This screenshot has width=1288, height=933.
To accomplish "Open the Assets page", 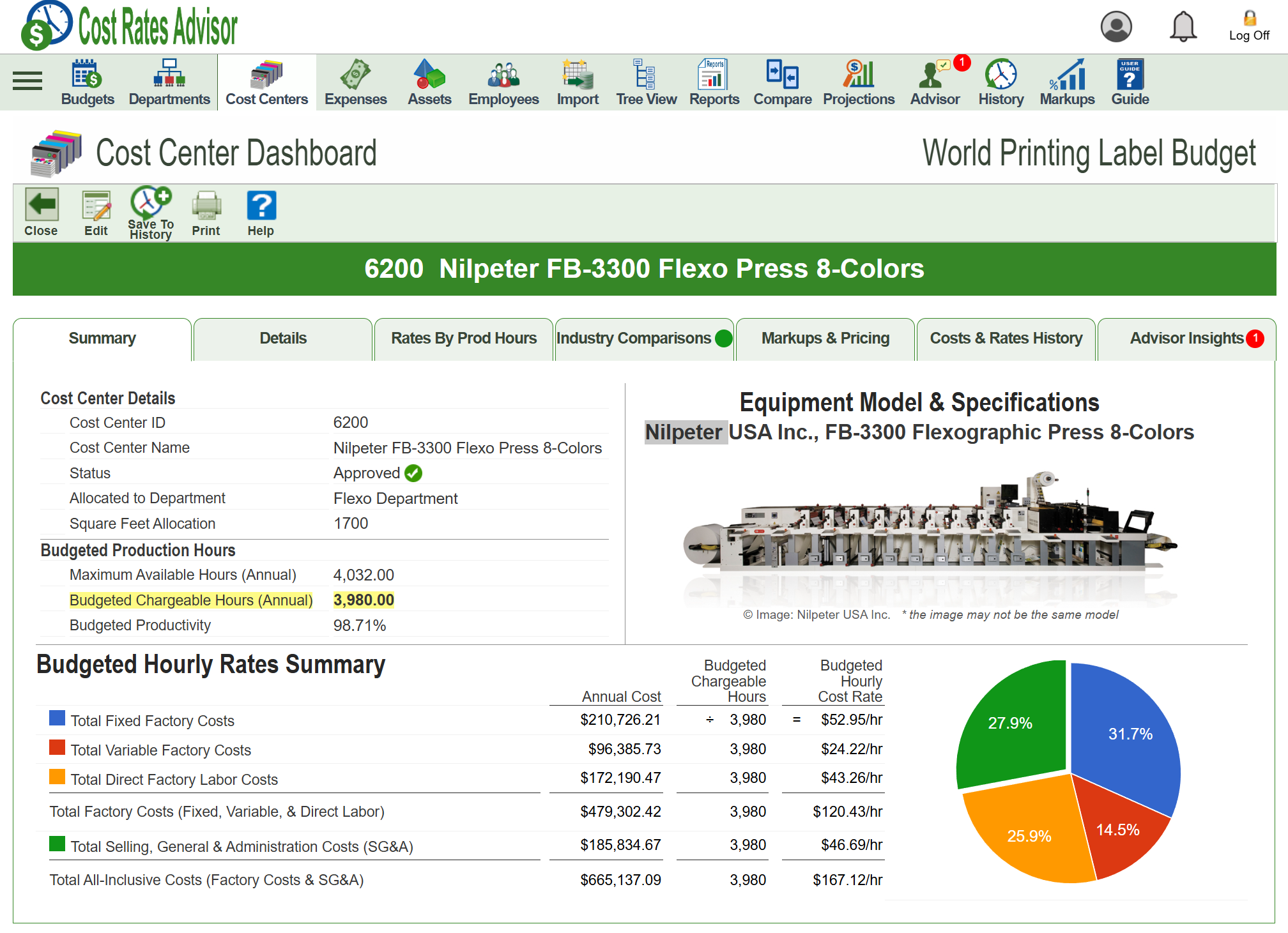I will coord(429,83).
